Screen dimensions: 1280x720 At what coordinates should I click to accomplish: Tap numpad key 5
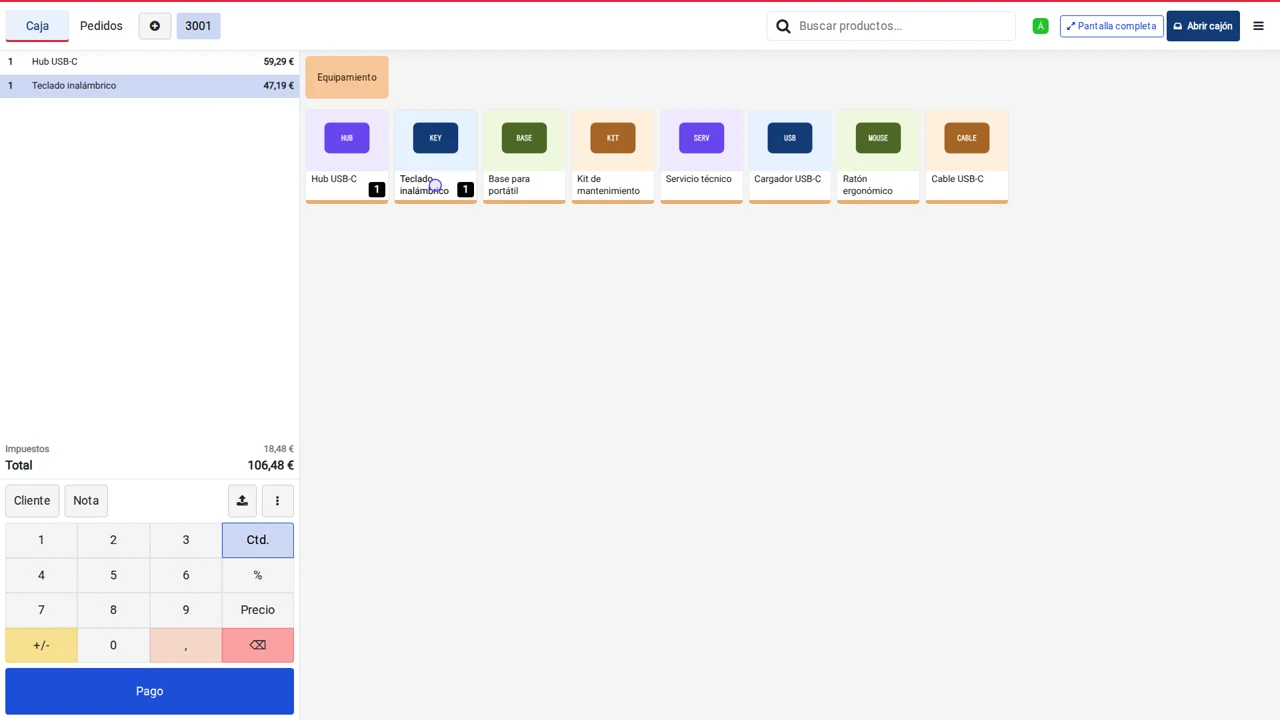point(113,575)
